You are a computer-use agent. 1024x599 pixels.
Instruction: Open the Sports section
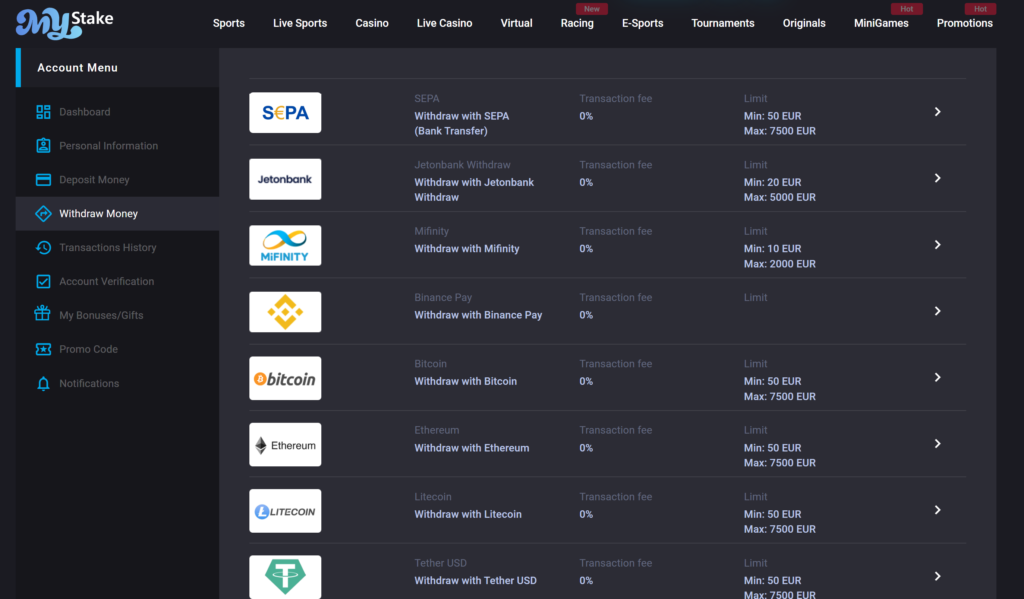click(x=229, y=24)
